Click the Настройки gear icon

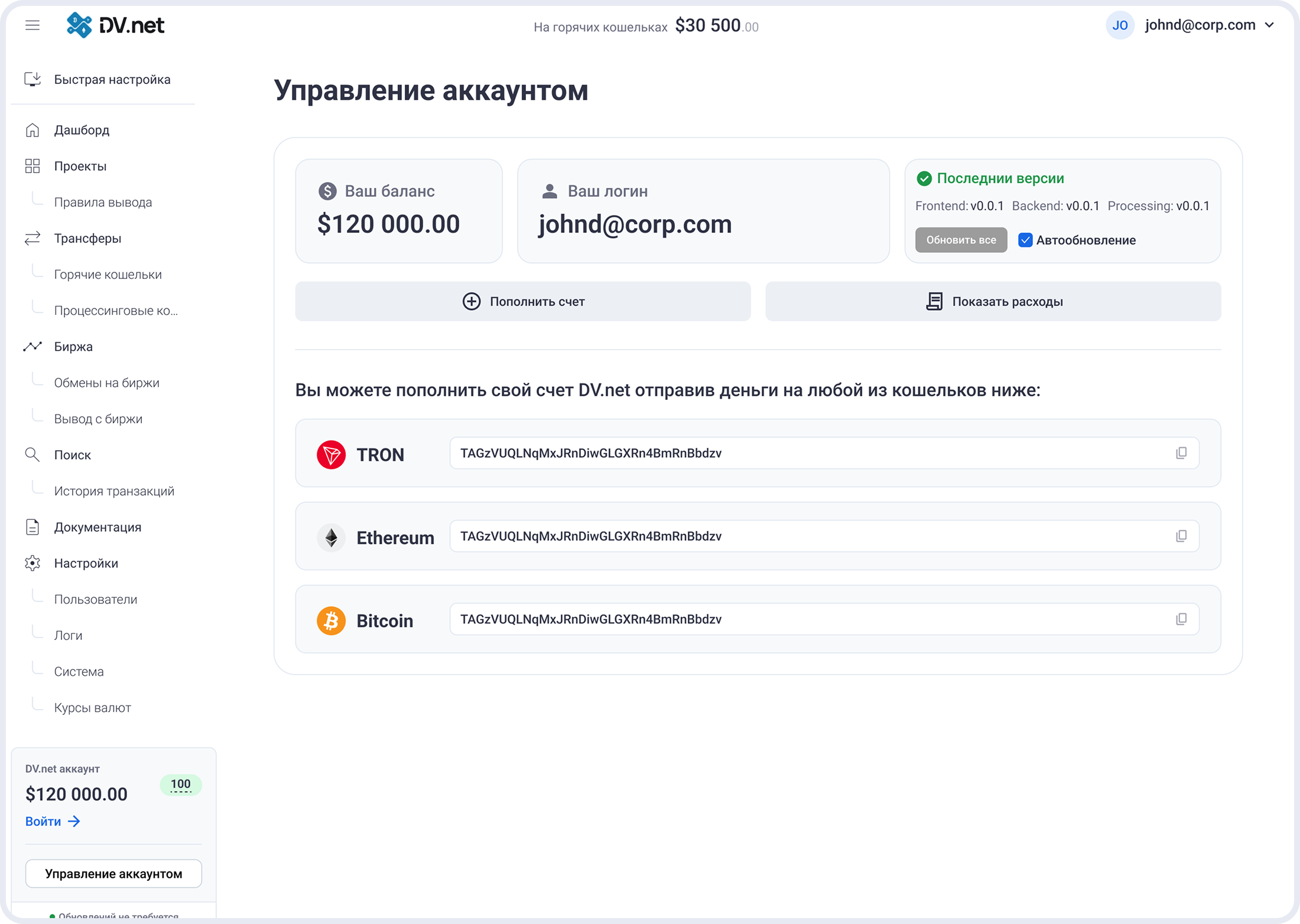pyautogui.click(x=32, y=563)
